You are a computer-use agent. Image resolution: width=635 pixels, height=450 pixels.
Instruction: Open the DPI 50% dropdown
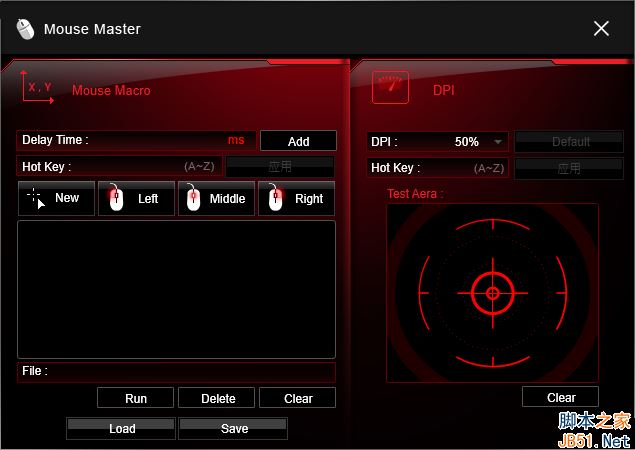437,142
